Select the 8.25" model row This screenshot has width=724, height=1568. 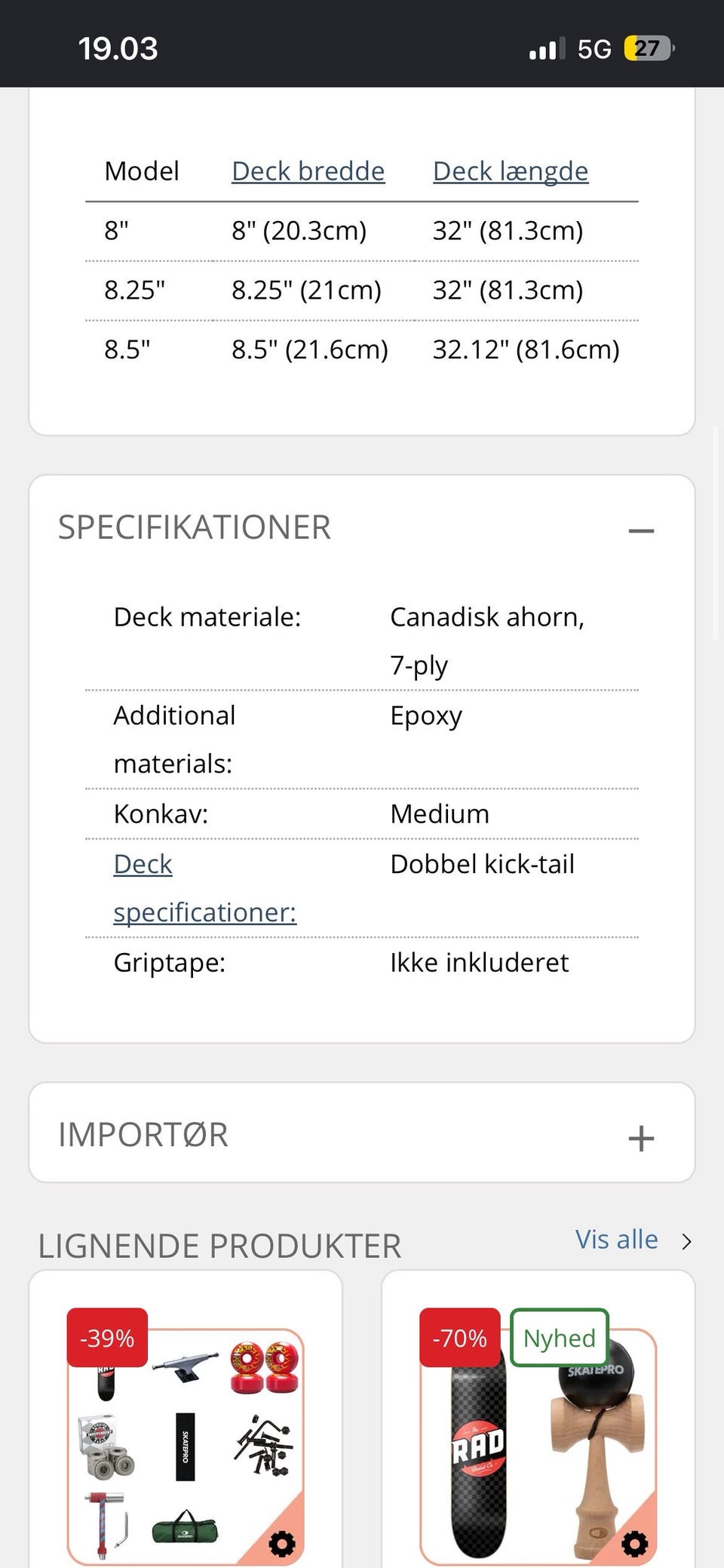pos(362,291)
